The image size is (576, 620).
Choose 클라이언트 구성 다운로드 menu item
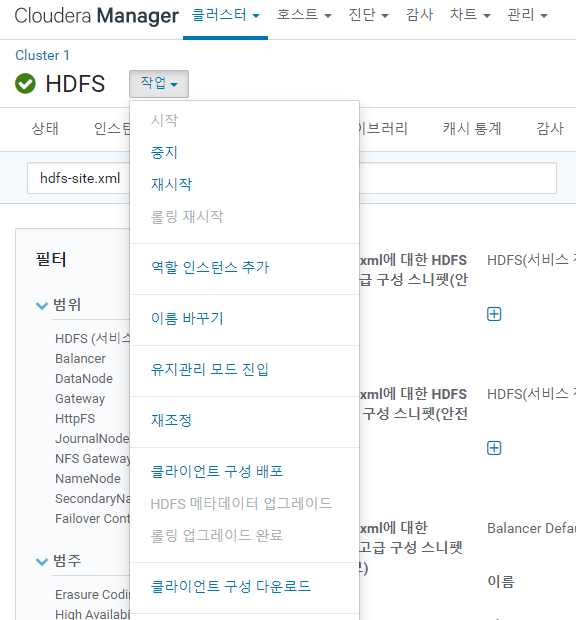tap(230, 586)
